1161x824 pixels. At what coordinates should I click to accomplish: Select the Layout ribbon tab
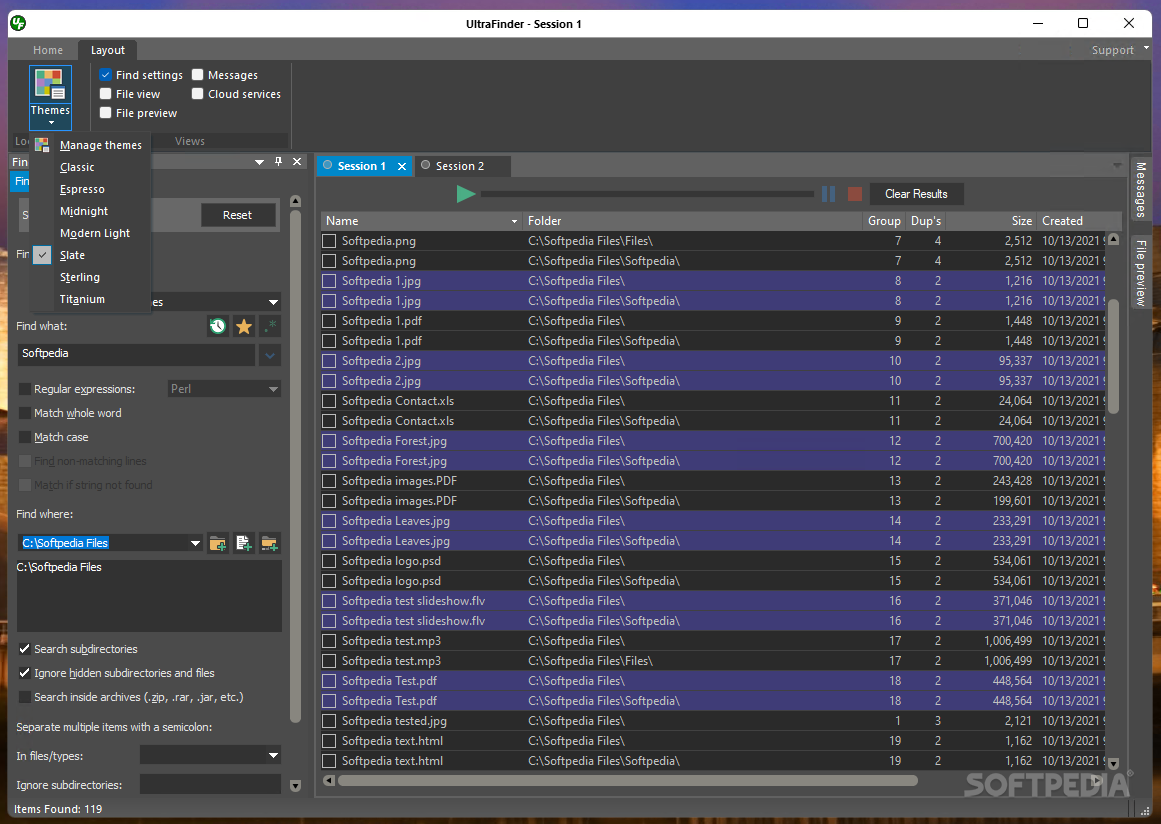click(107, 50)
